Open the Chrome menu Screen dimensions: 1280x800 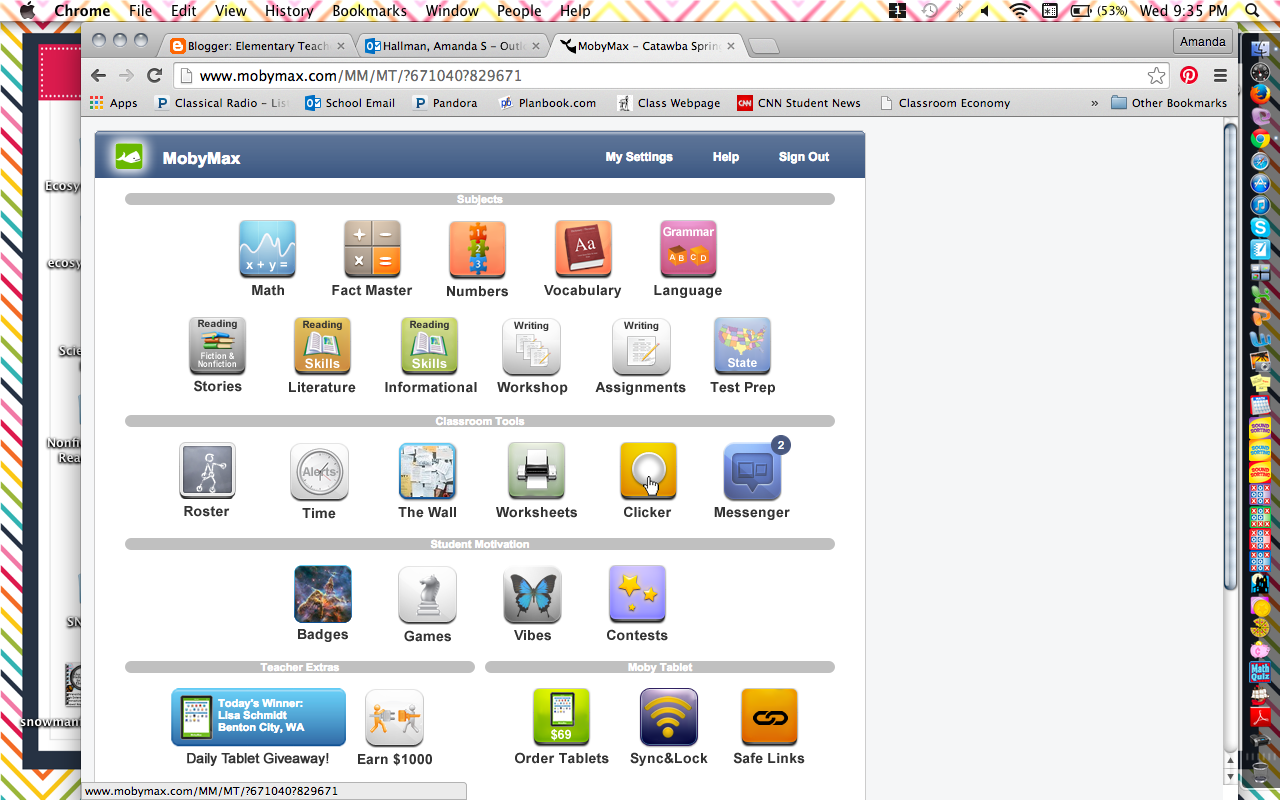point(1220,75)
